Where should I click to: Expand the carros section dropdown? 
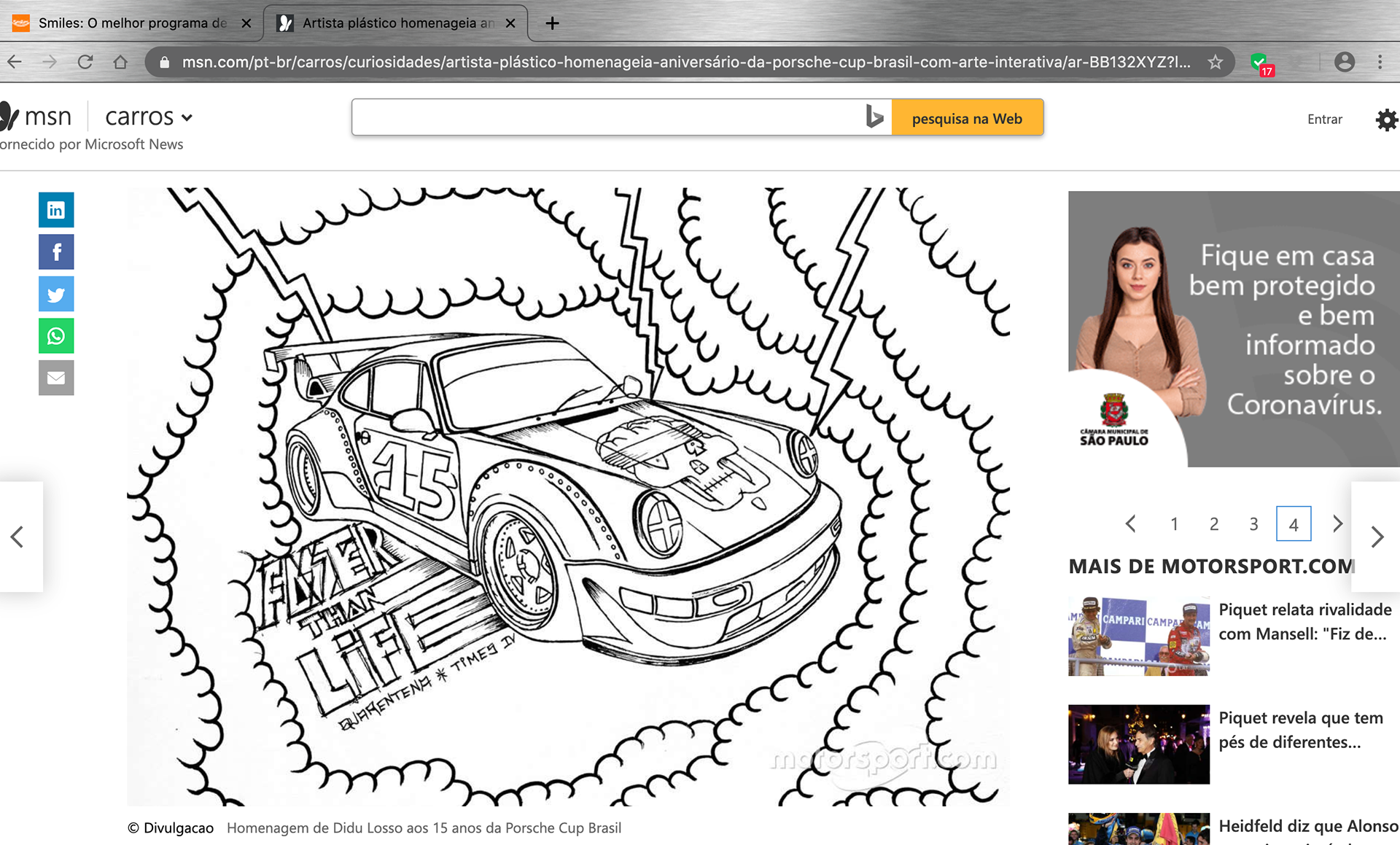pyautogui.click(x=187, y=117)
